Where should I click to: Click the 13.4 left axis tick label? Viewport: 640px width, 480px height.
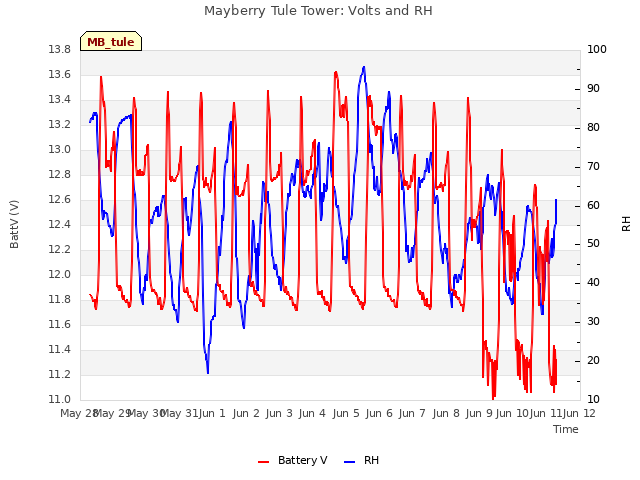pos(60,100)
